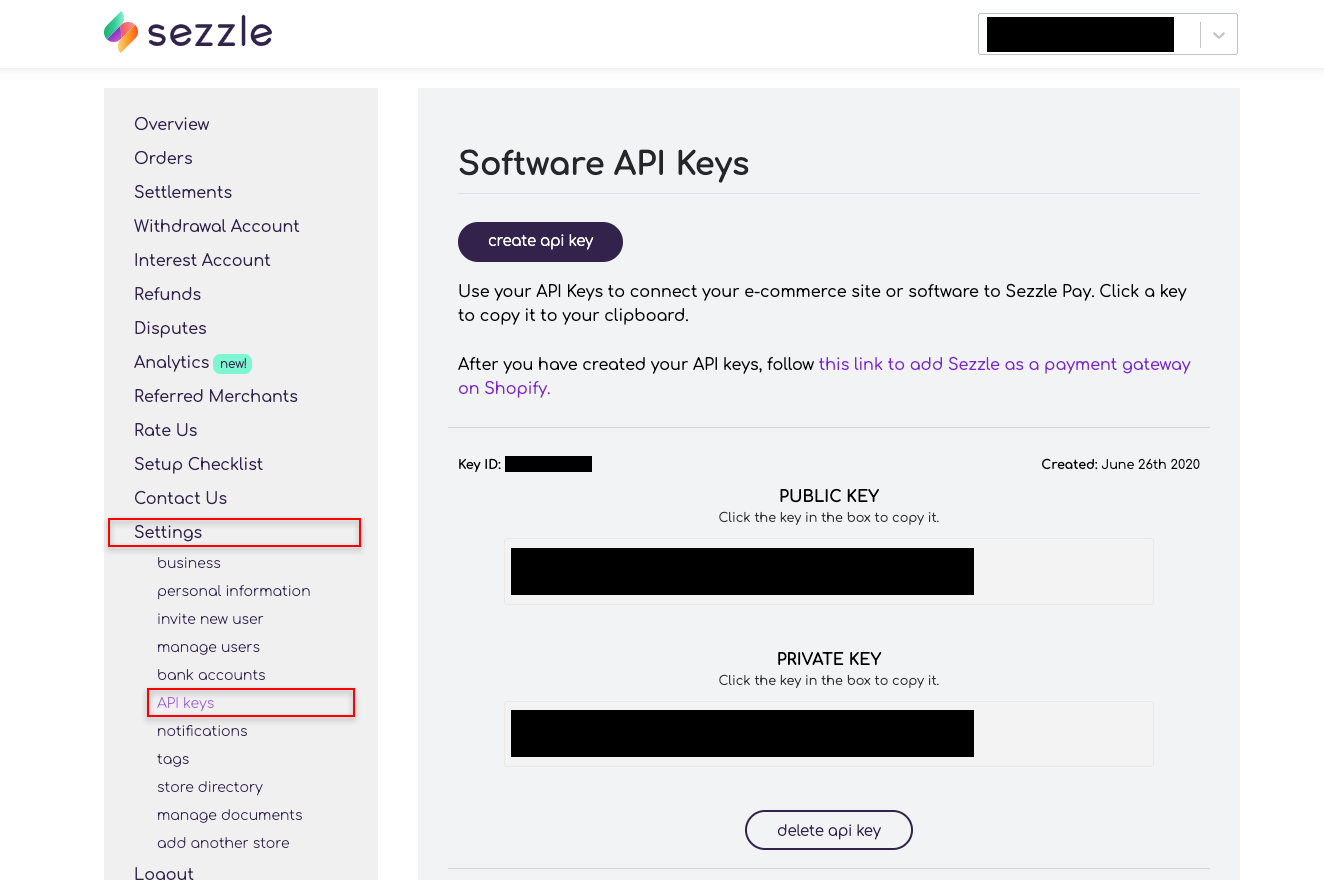Go to bank accounts settings
The height and width of the screenshot is (880, 1324).
point(211,675)
